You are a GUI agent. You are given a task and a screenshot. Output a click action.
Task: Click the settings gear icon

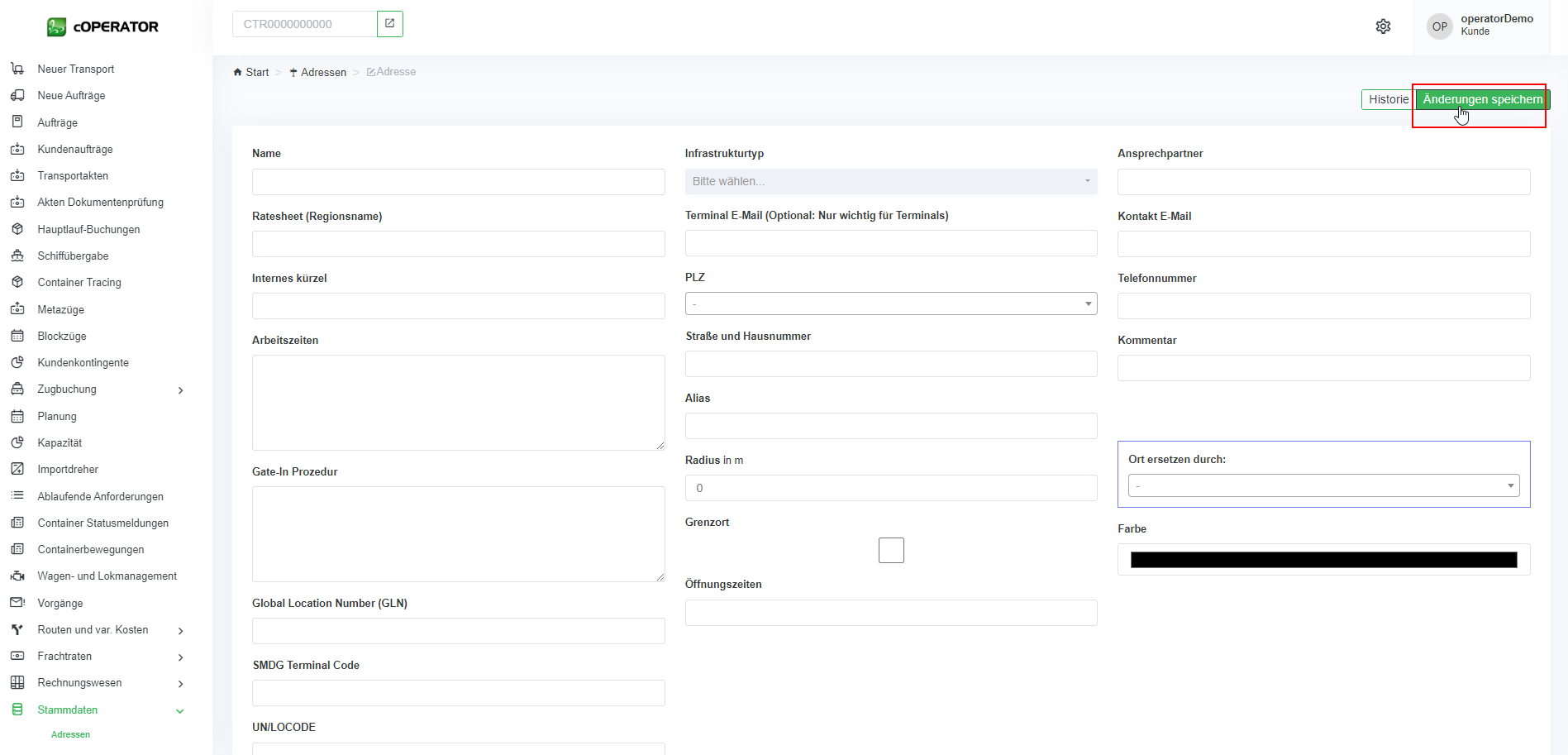click(1383, 26)
